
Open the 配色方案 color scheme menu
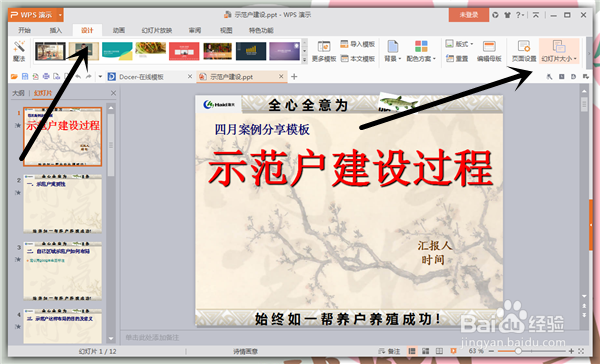421,51
